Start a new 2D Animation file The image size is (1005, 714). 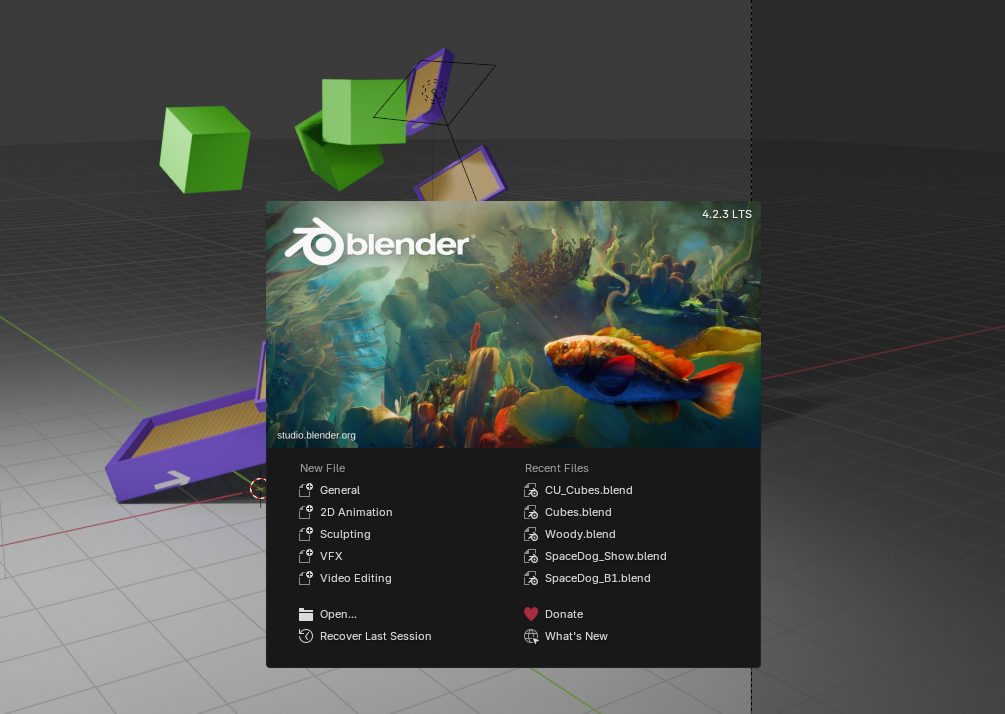click(356, 512)
